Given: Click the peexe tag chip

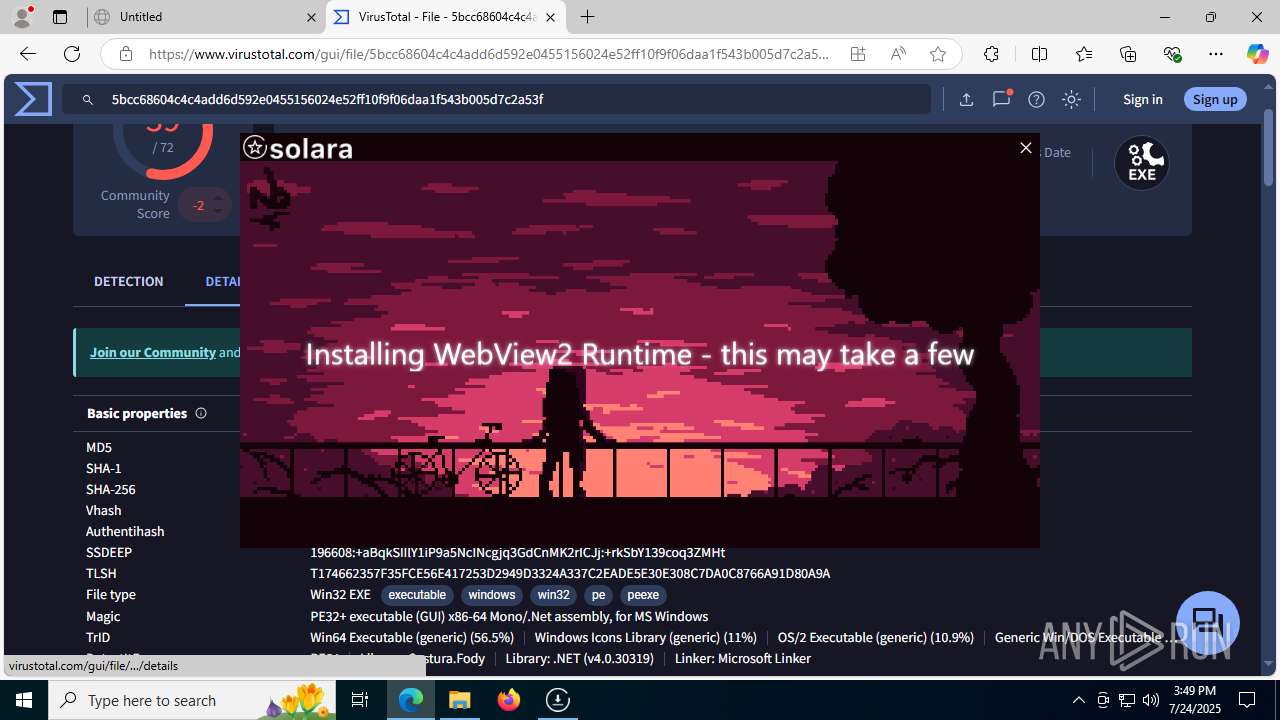Looking at the screenshot, I should pos(643,595).
